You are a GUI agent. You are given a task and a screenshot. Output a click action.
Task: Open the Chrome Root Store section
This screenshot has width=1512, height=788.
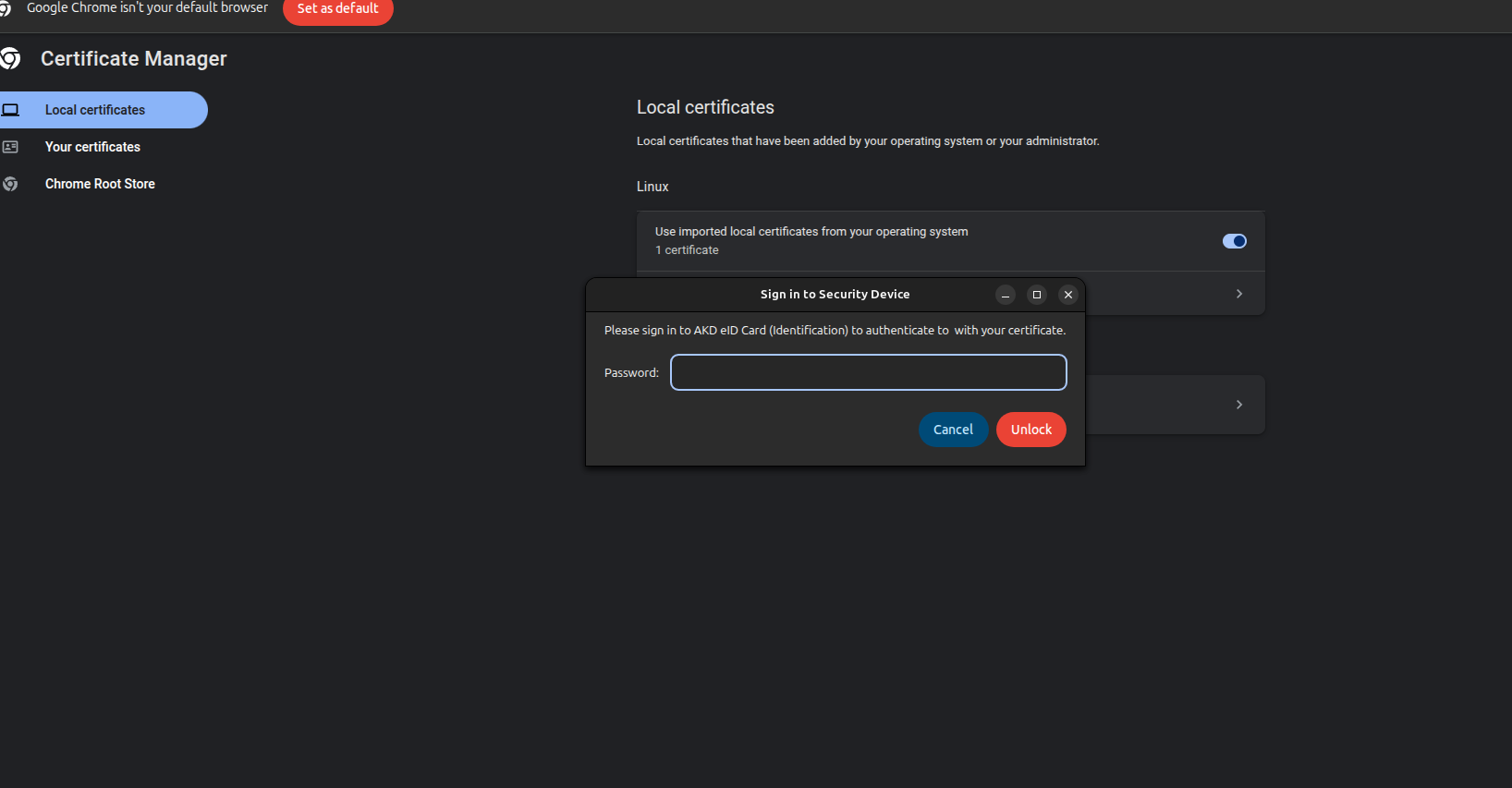[x=100, y=184]
